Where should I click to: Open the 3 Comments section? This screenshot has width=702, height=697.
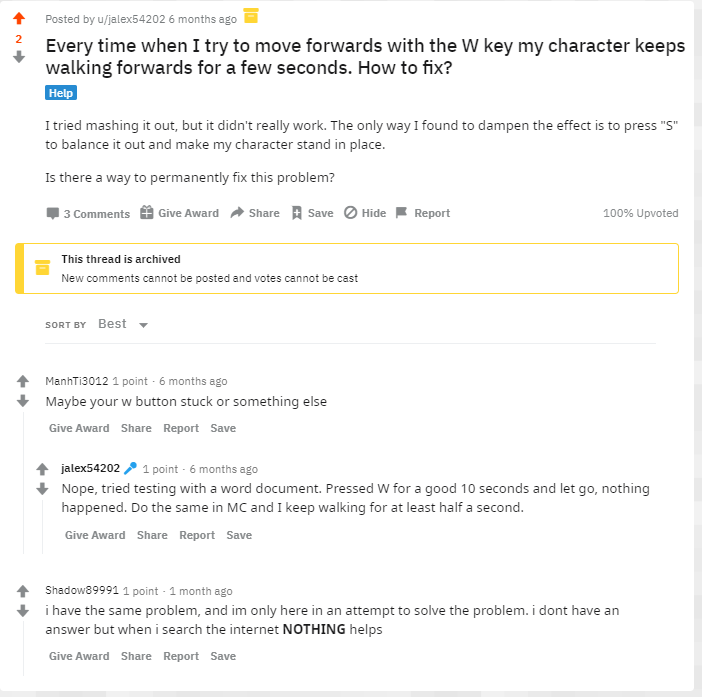point(88,214)
